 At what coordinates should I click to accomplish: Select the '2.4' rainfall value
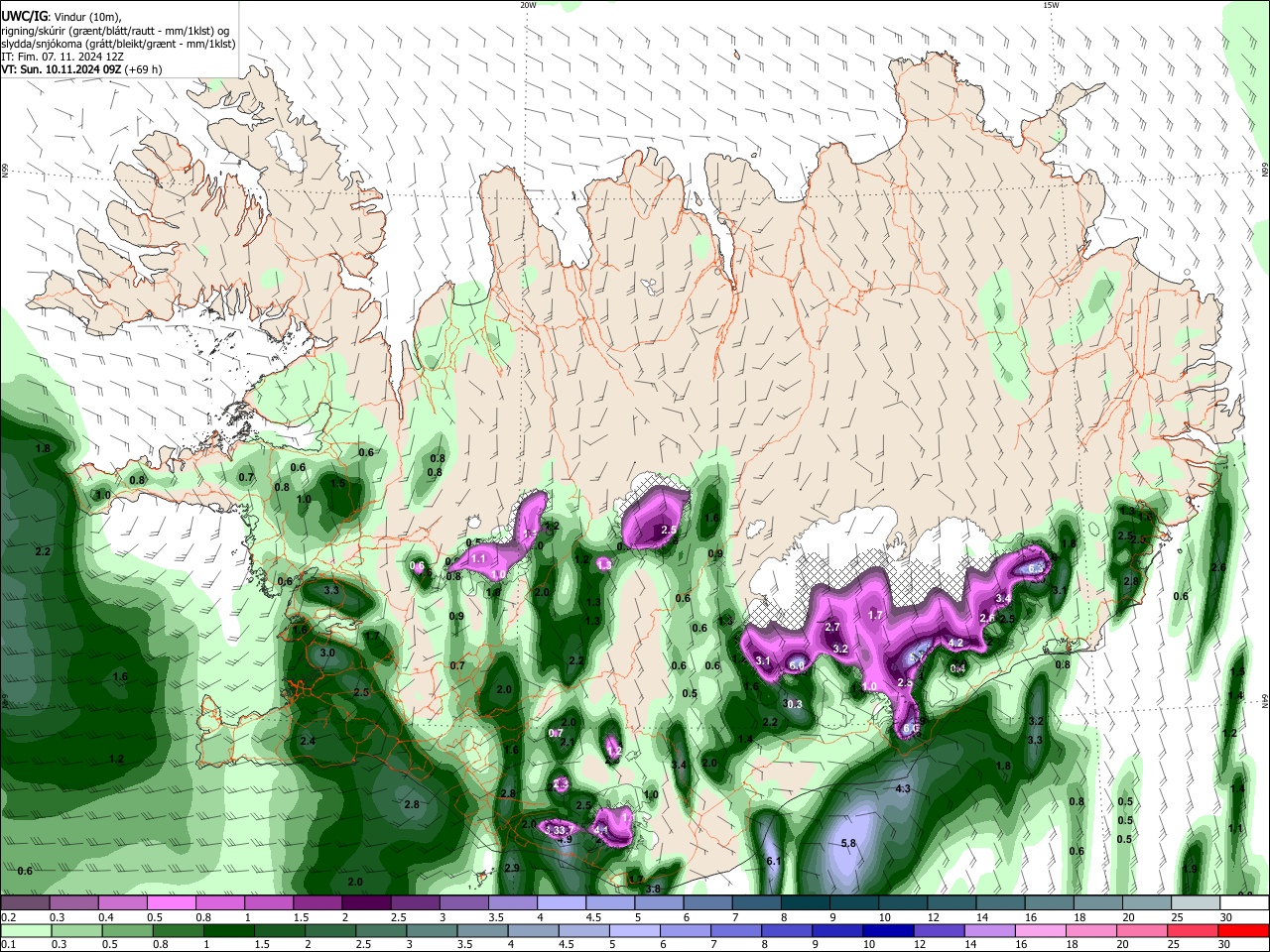[308, 741]
